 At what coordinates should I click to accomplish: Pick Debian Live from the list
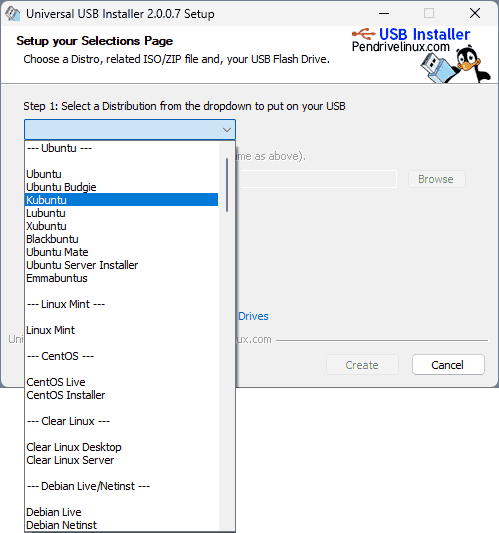click(x=121, y=512)
